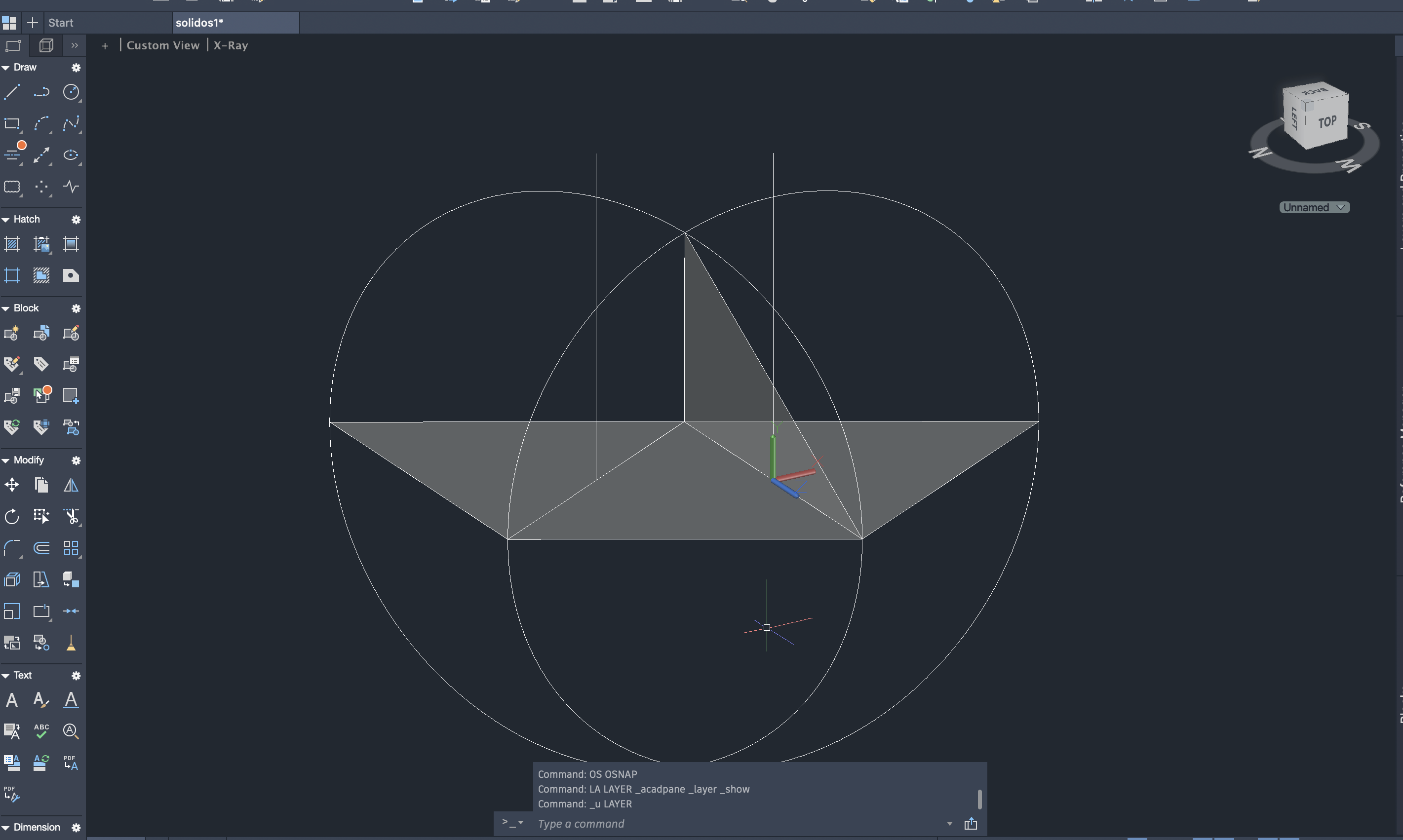
Task: Choose the Hatch tool icon
Action: click(12, 244)
